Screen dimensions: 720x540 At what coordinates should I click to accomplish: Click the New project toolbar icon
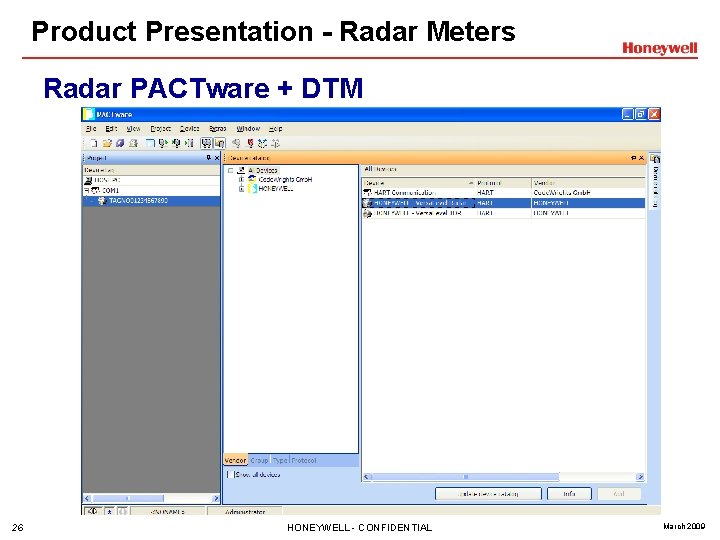point(93,143)
